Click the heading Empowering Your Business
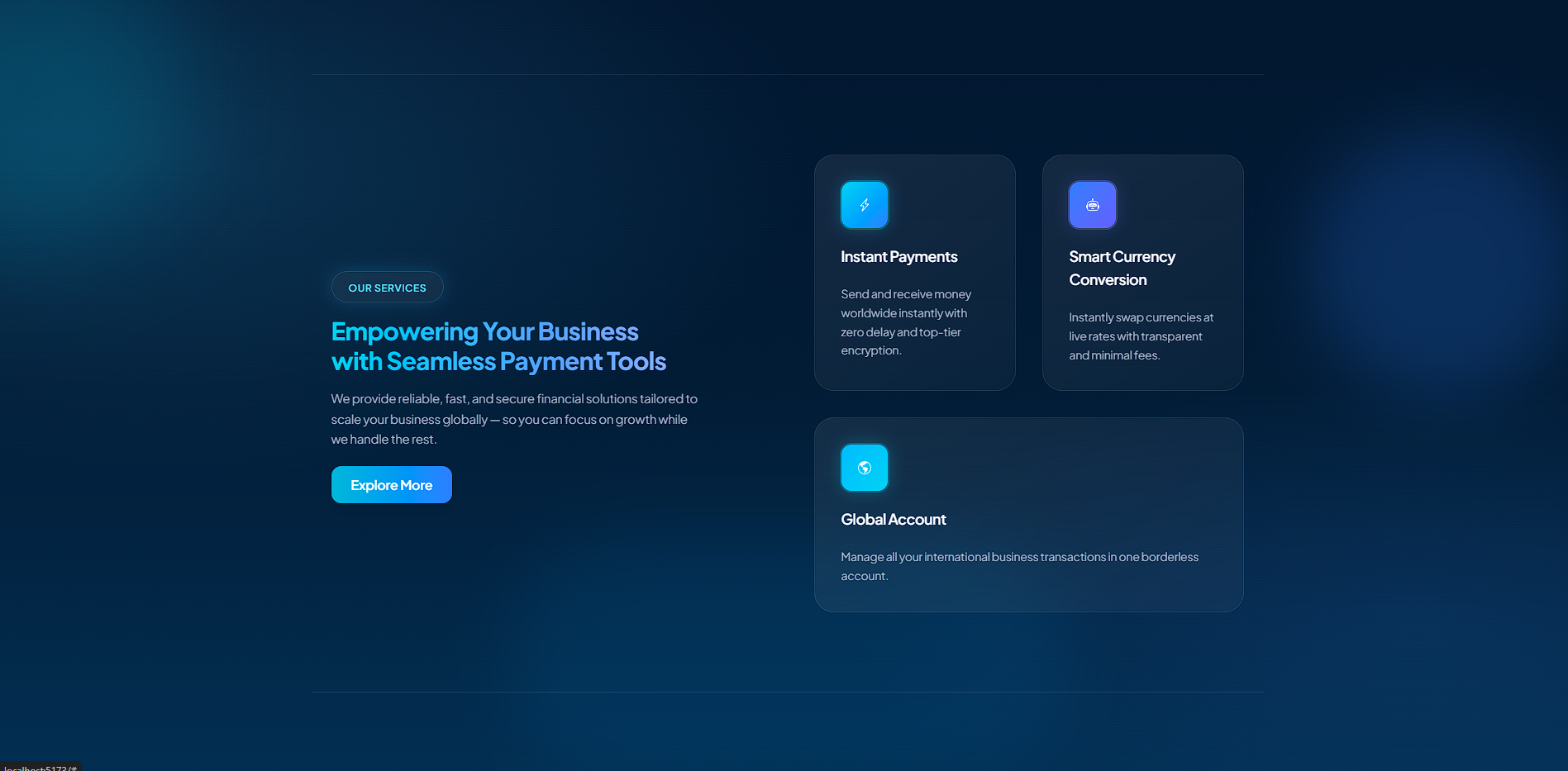The image size is (1568, 771). [x=484, y=331]
